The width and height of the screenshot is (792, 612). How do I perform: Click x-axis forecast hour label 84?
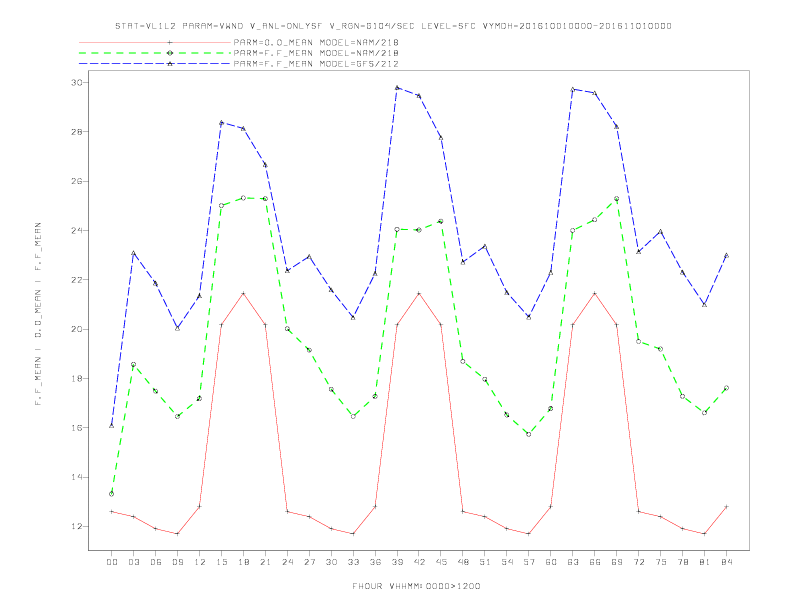click(x=727, y=562)
